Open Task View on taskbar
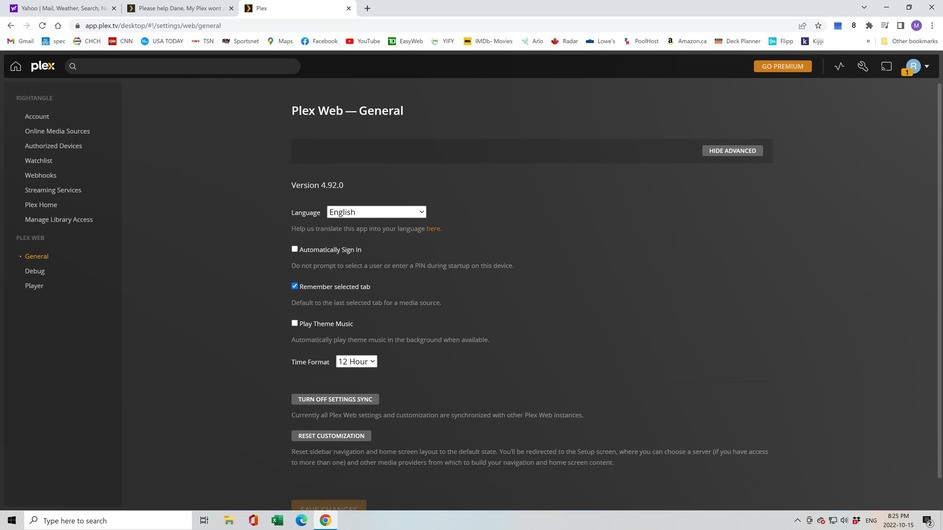Screen dimensions: 943x530 click(x=204, y=520)
